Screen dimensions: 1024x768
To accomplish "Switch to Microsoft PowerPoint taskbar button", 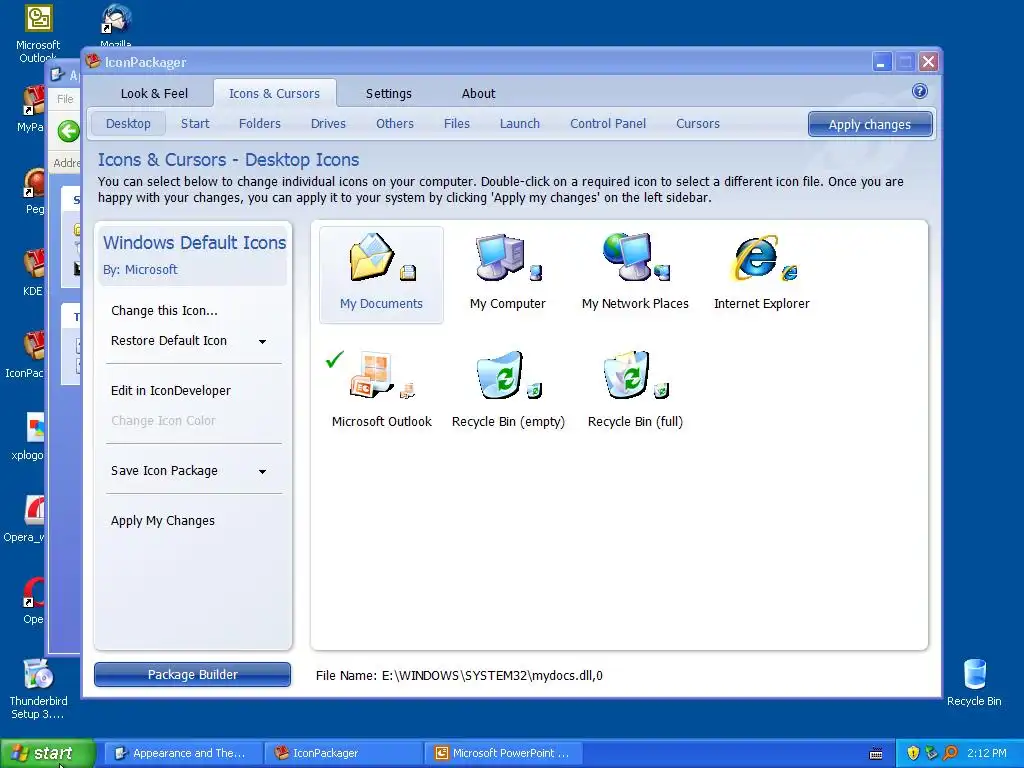I will click(504, 753).
